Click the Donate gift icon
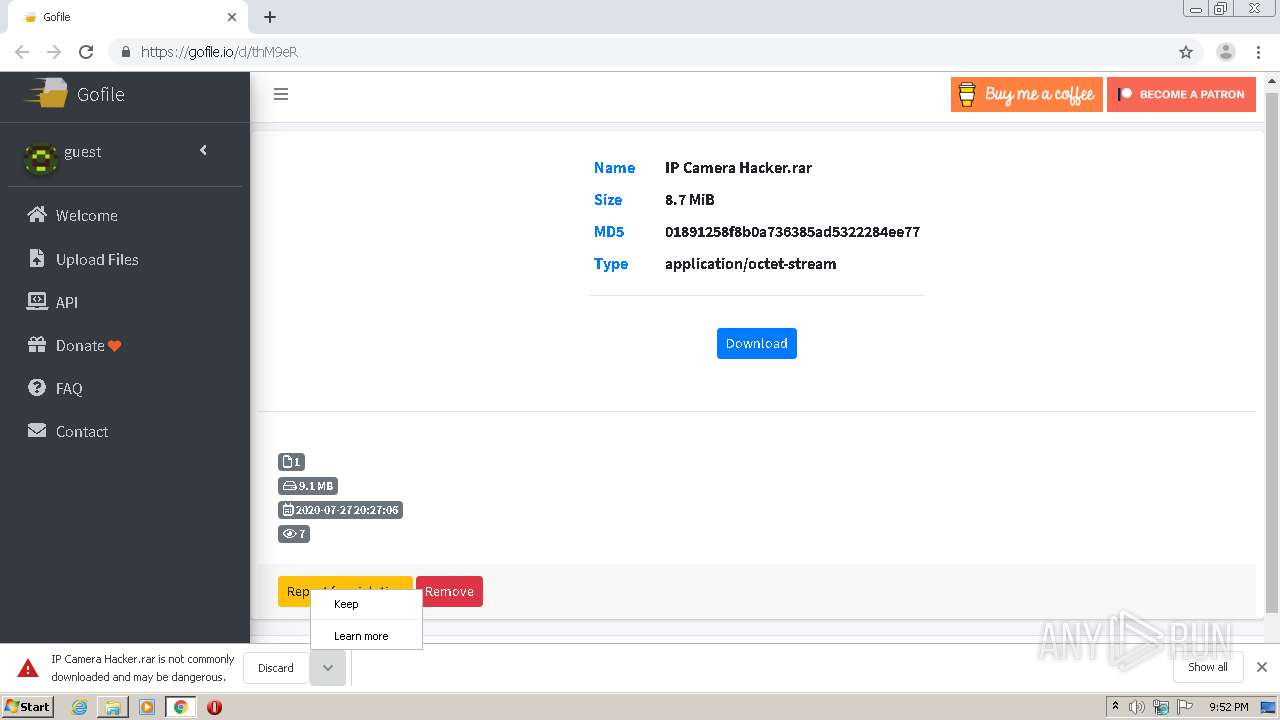 (37, 345)
